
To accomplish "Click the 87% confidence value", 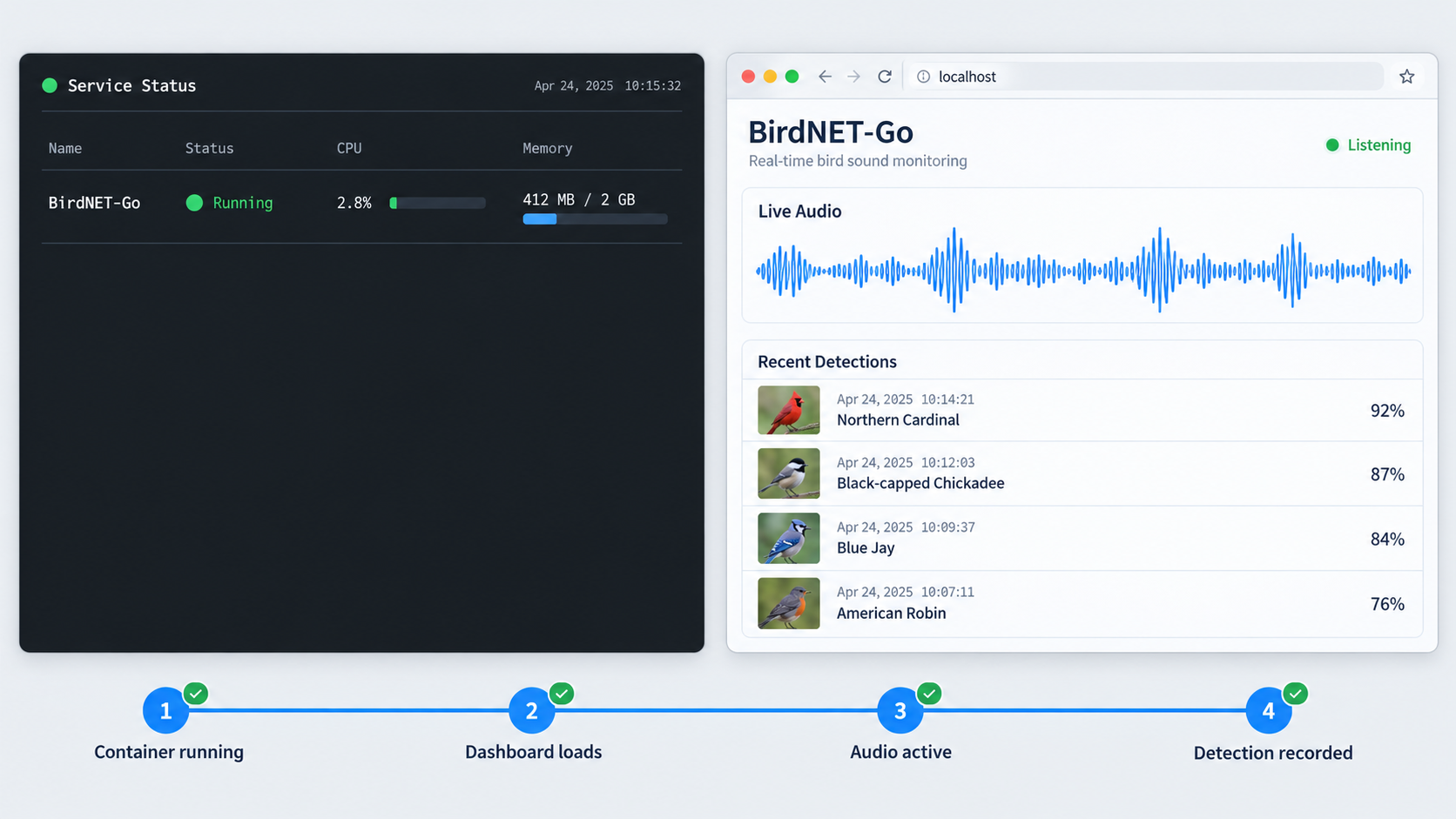I will tap(1387, 474).
